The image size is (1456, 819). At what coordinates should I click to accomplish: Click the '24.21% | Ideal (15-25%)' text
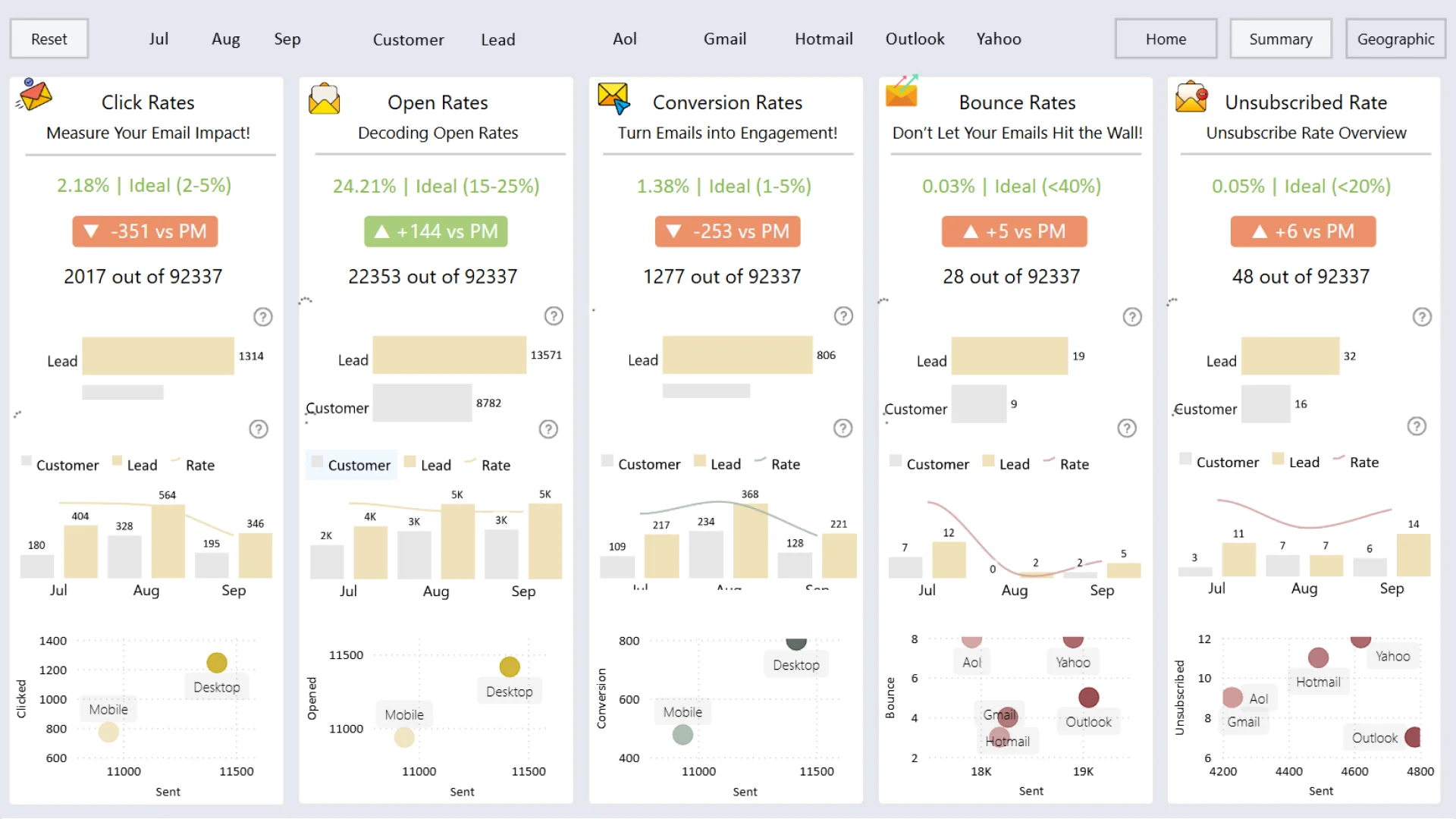point(436,186)
